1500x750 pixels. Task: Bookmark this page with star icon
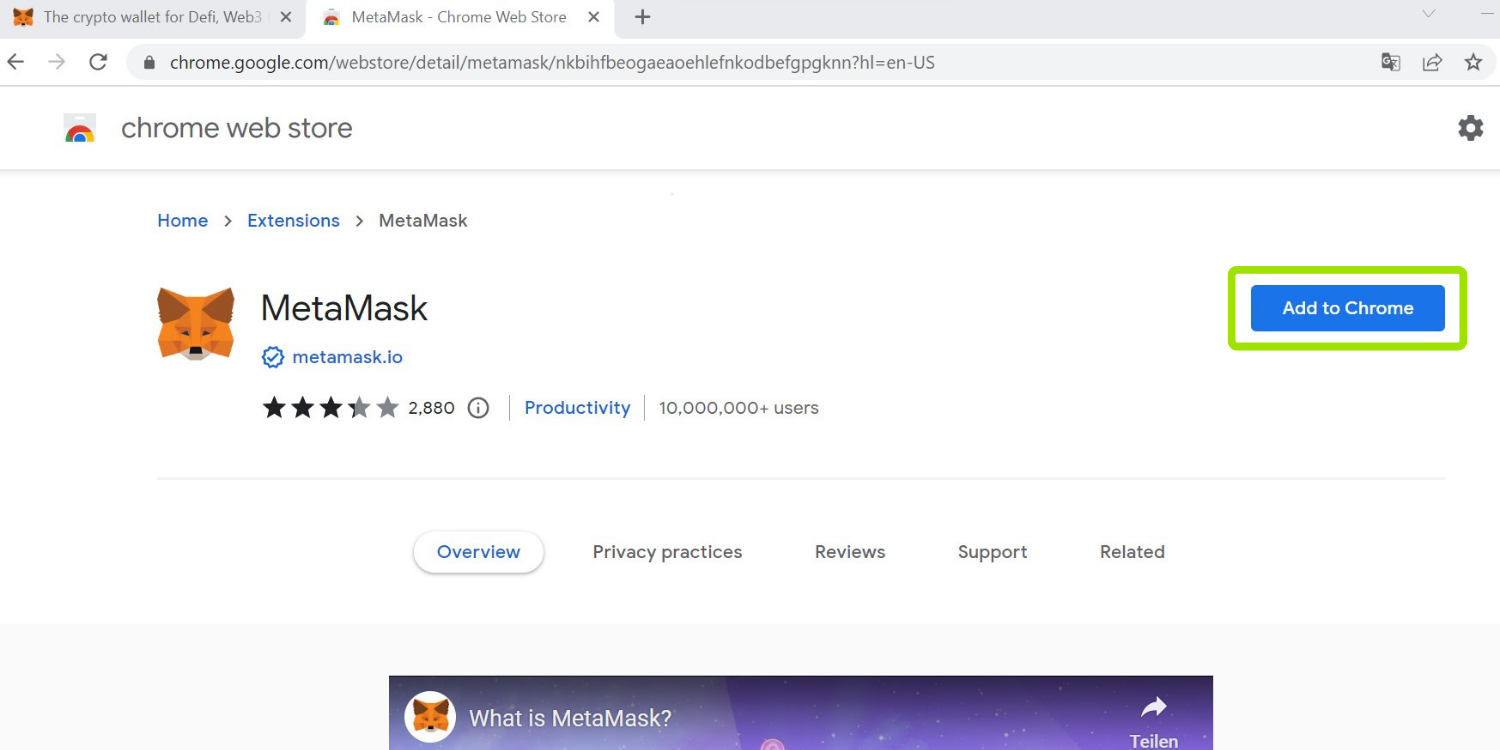(x=1473, y=62)
